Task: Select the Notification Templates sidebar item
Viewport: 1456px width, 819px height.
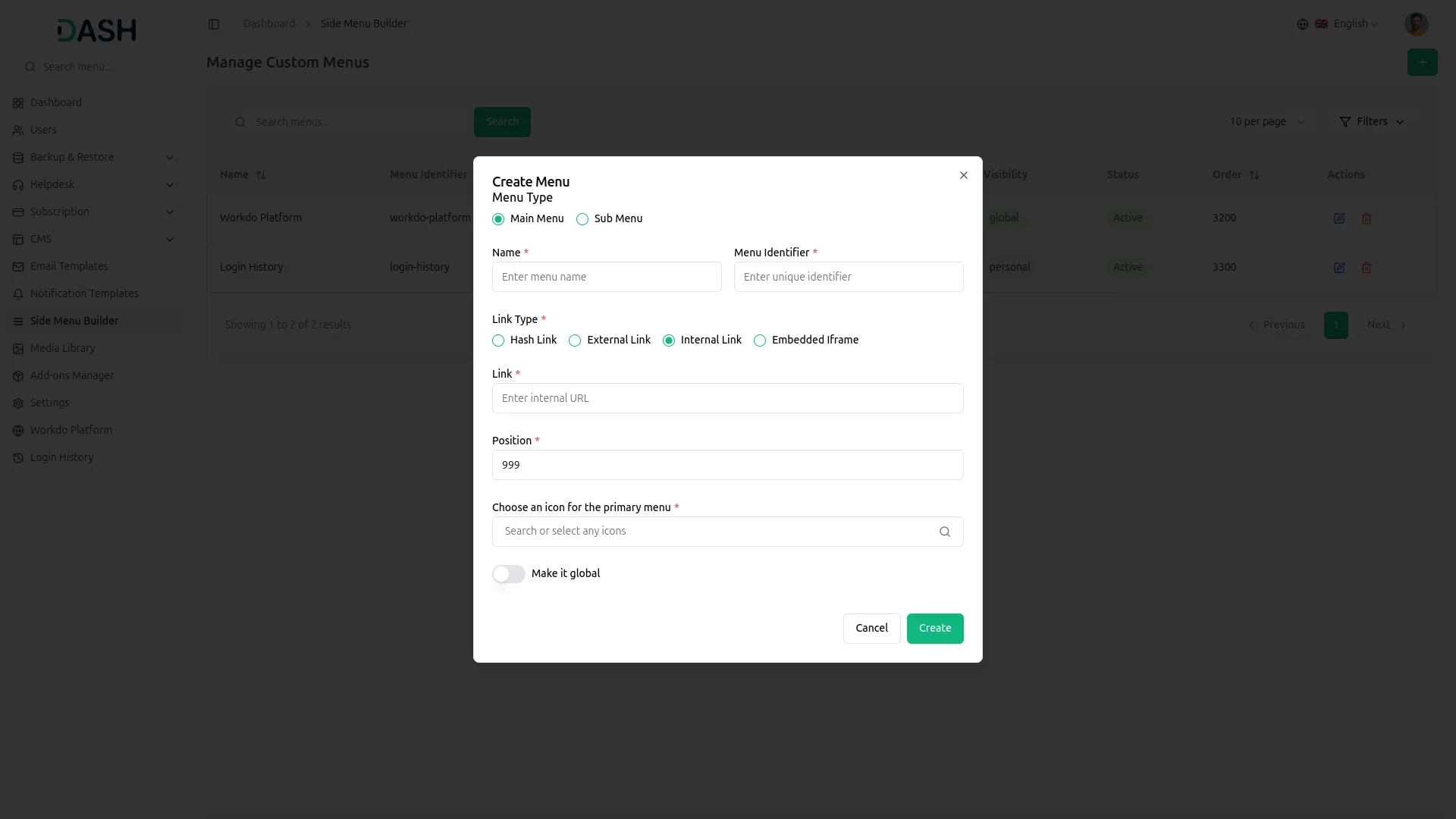Action: (x=83, y=293)
